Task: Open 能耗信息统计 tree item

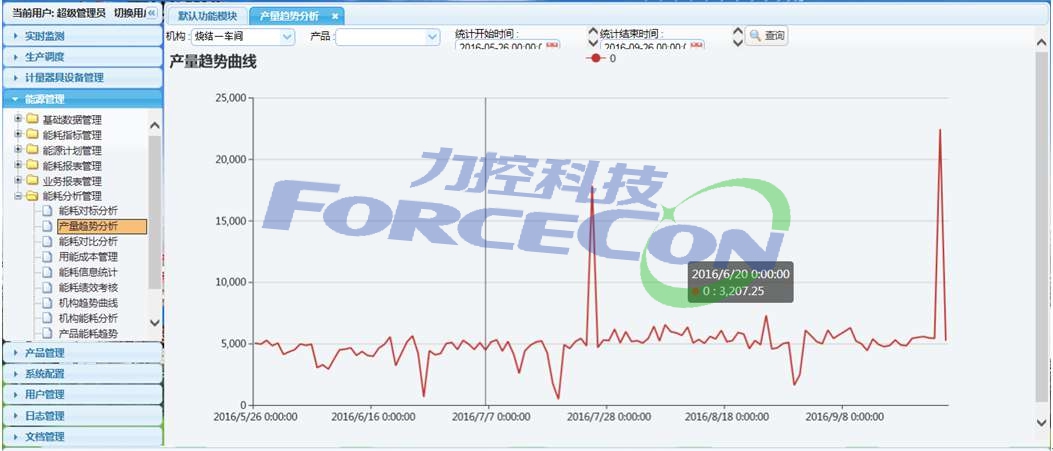Action: click(x=88, y=272)
